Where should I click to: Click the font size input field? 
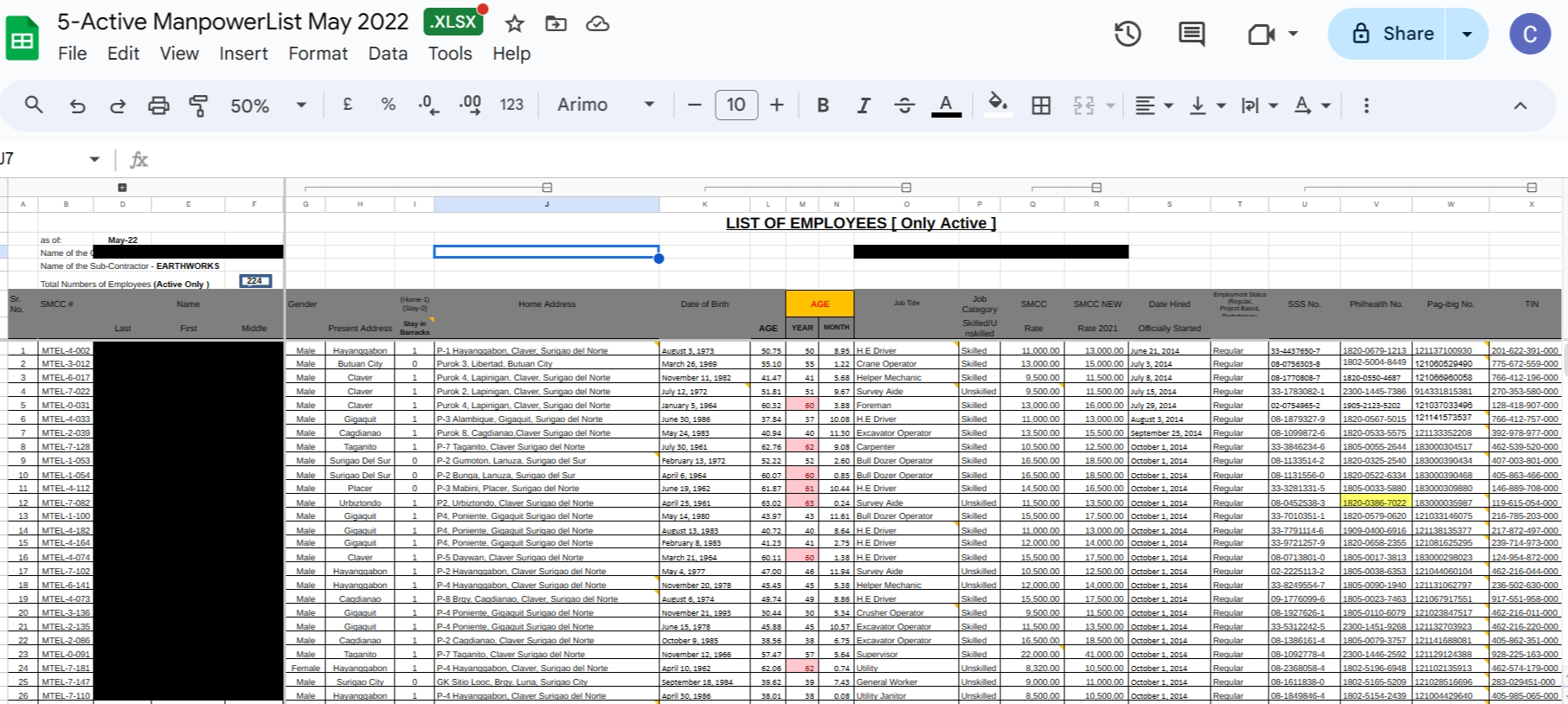point(736,106)
